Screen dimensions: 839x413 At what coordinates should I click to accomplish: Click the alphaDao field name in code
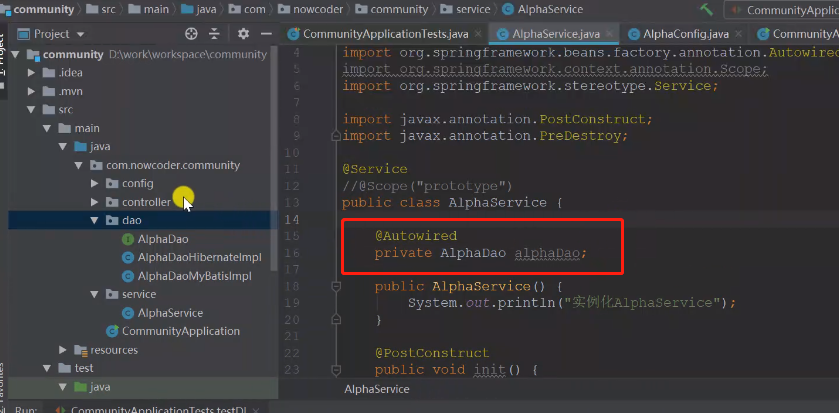547,253
